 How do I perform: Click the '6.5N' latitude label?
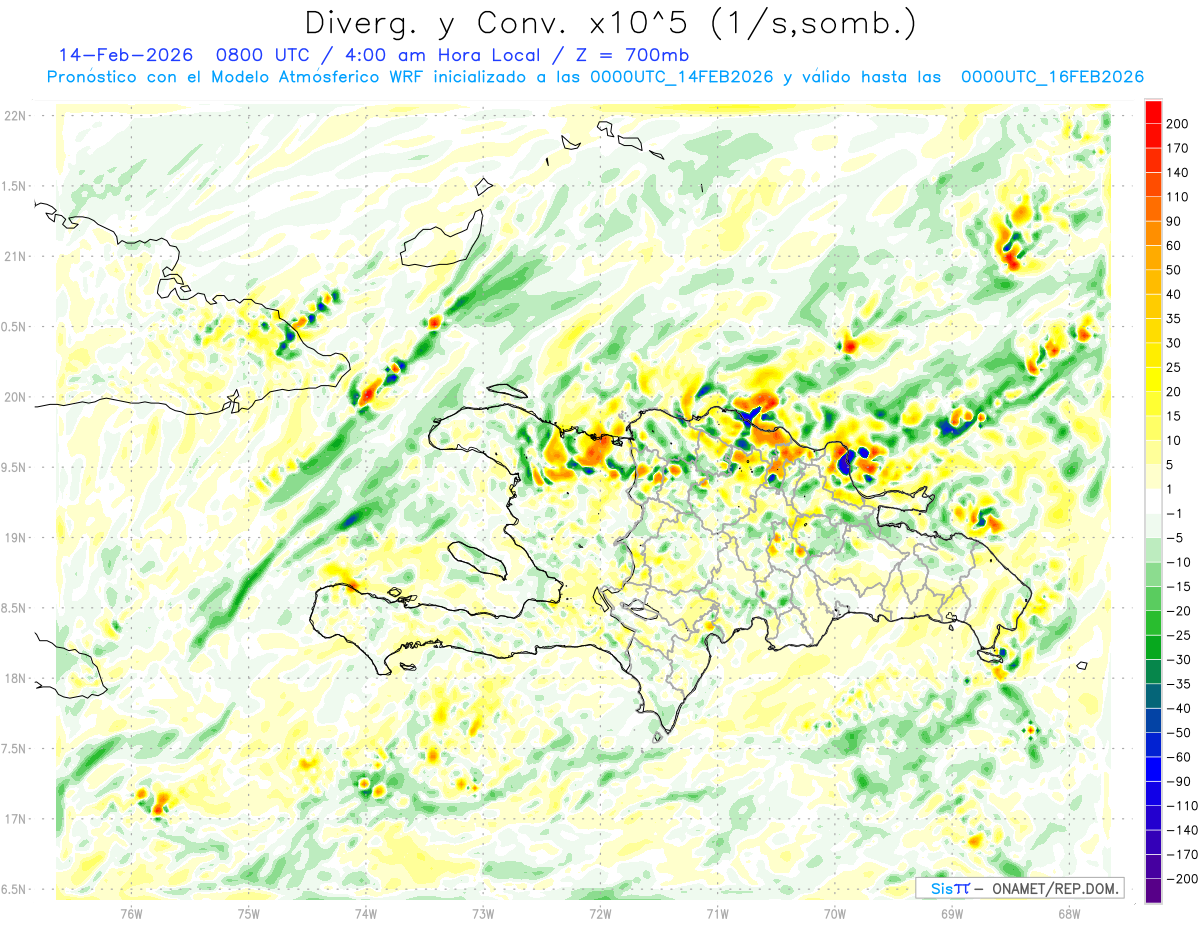(13, 890)
